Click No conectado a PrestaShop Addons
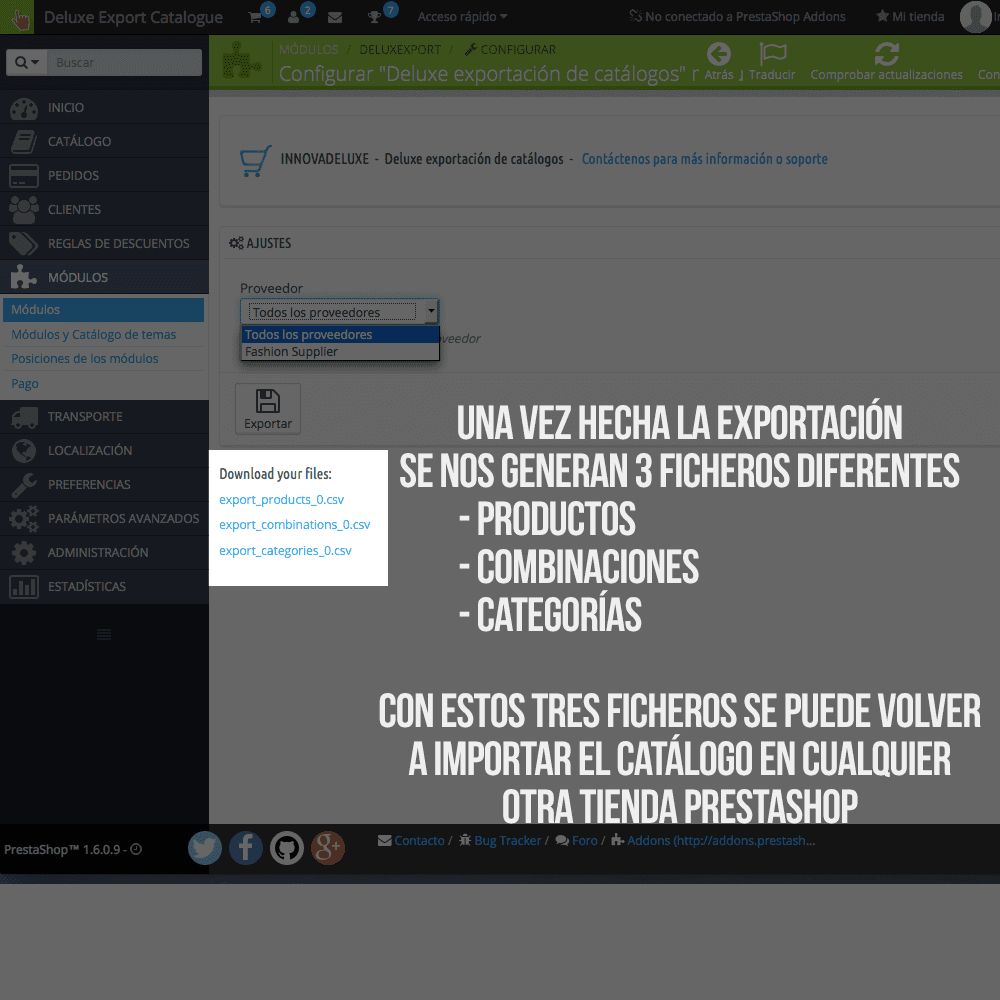The width and height of the screenshot is (1000, 1000). 737,17
